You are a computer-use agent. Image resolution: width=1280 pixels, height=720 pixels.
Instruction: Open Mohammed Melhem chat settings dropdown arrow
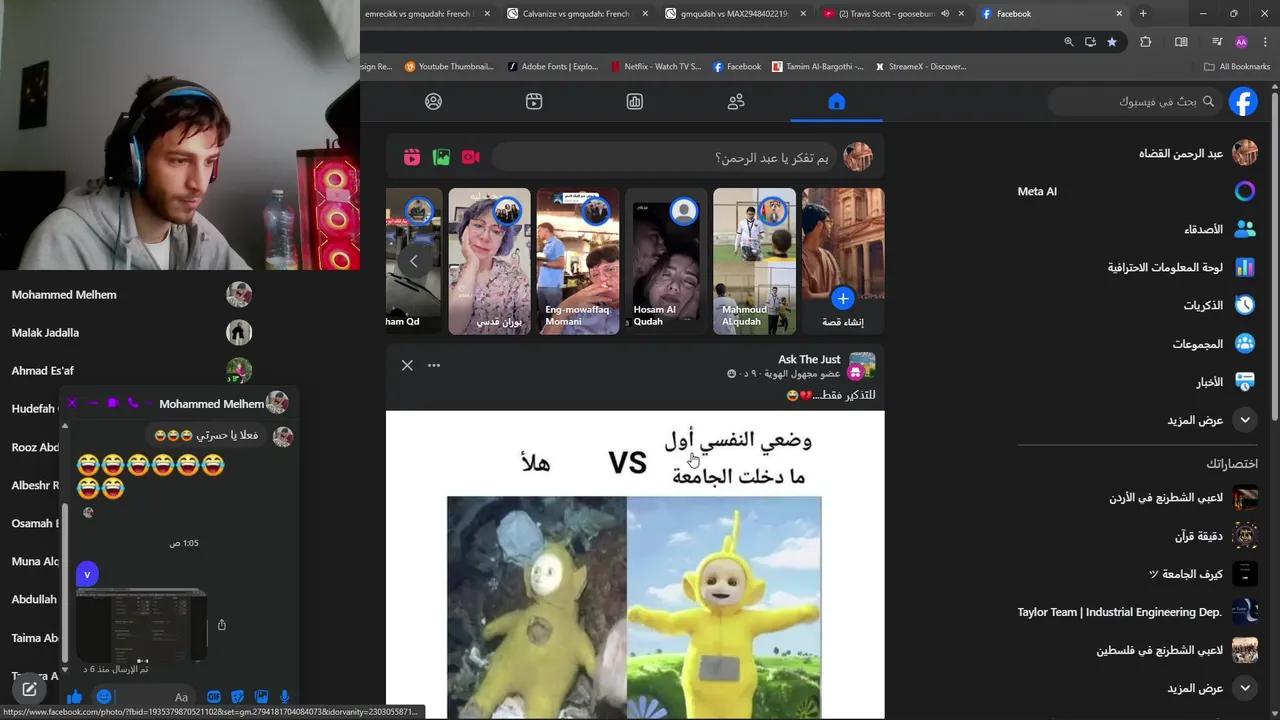click(150, 404)
